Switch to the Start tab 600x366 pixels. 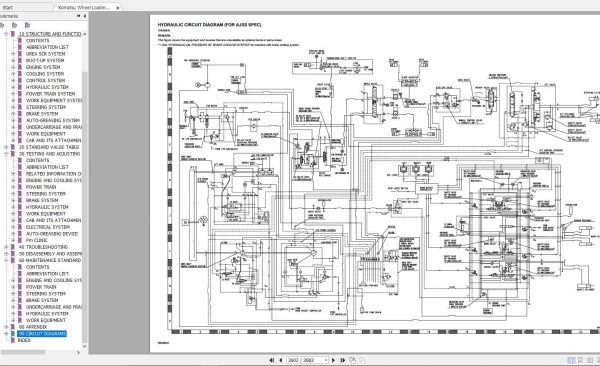[7, 7]
